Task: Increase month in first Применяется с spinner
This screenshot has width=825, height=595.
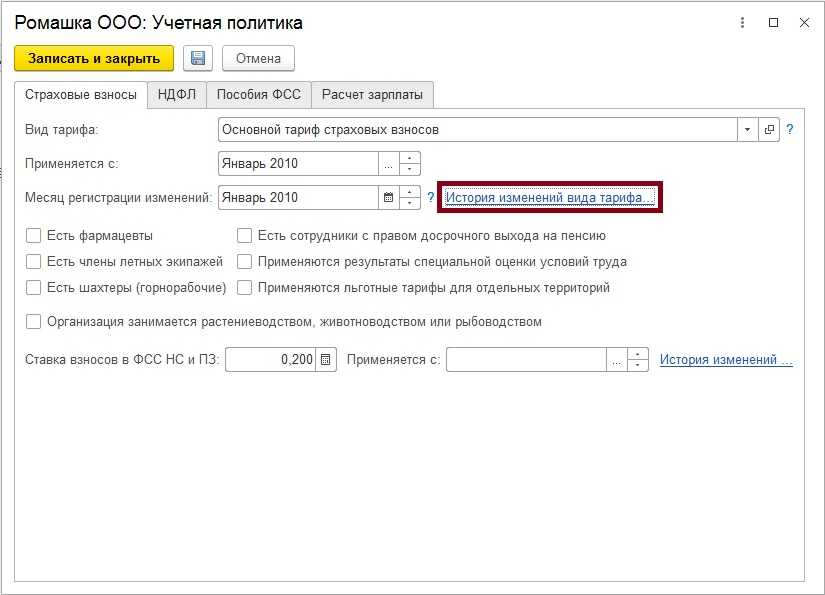Action: [410, 158]
